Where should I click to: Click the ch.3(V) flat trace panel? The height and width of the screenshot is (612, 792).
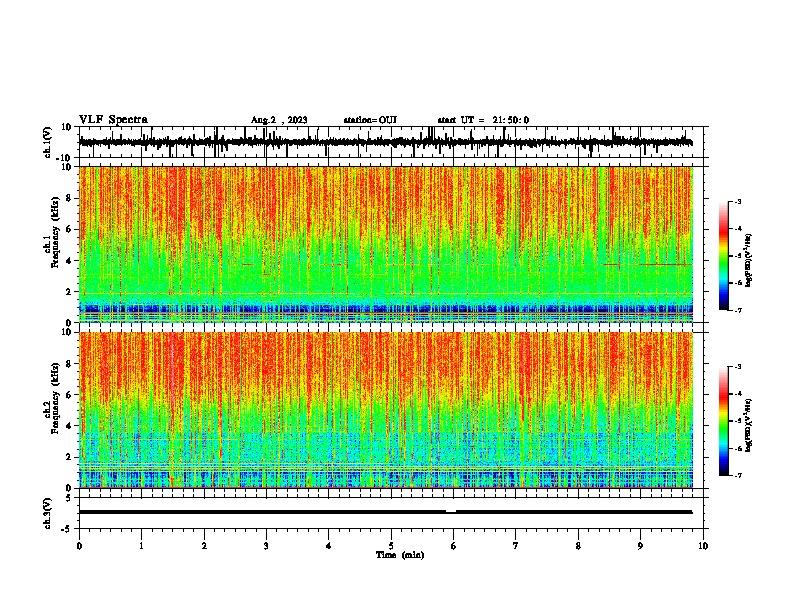[391, 513]
